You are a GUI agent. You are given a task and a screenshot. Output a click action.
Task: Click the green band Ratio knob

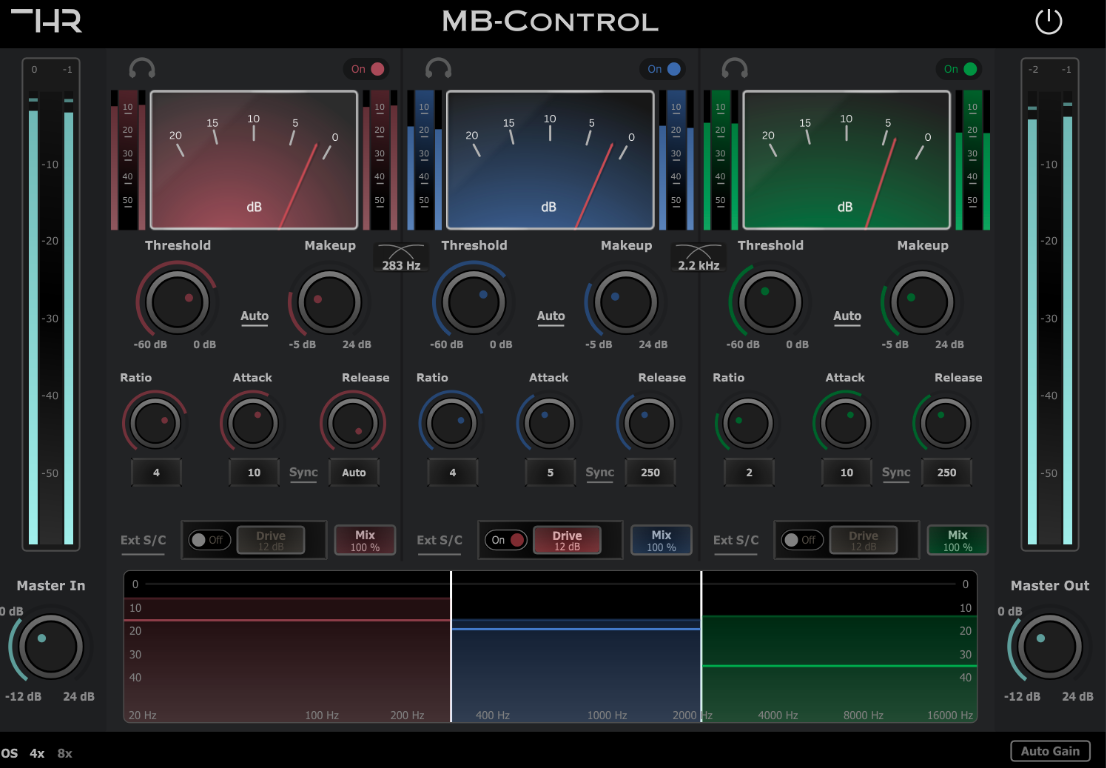click(748, 423)
